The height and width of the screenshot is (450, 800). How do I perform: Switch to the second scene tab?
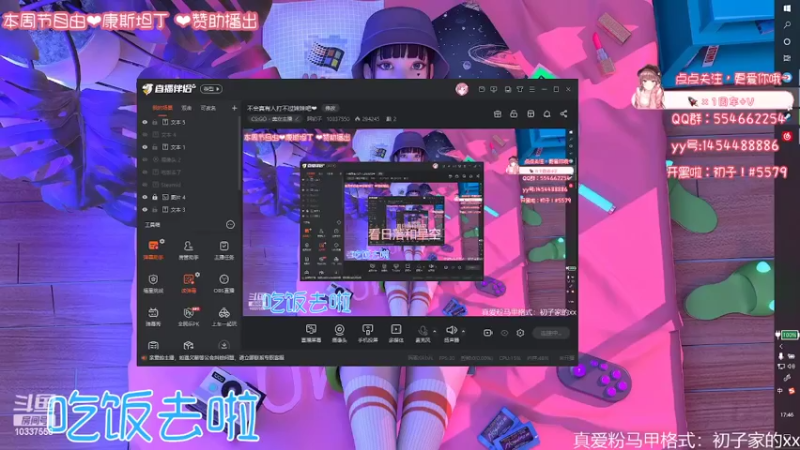point(187,108)
